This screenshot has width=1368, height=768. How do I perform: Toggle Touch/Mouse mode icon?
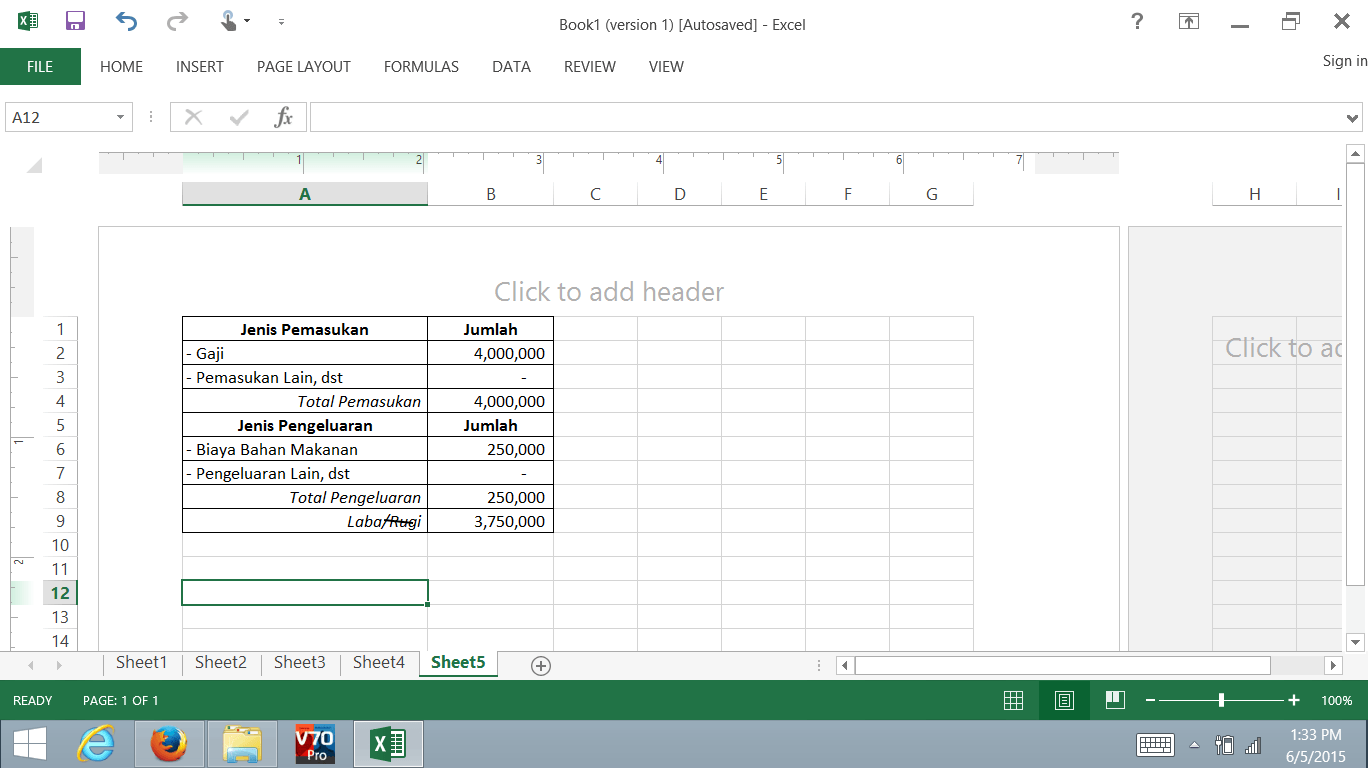[x=230, y=21]
